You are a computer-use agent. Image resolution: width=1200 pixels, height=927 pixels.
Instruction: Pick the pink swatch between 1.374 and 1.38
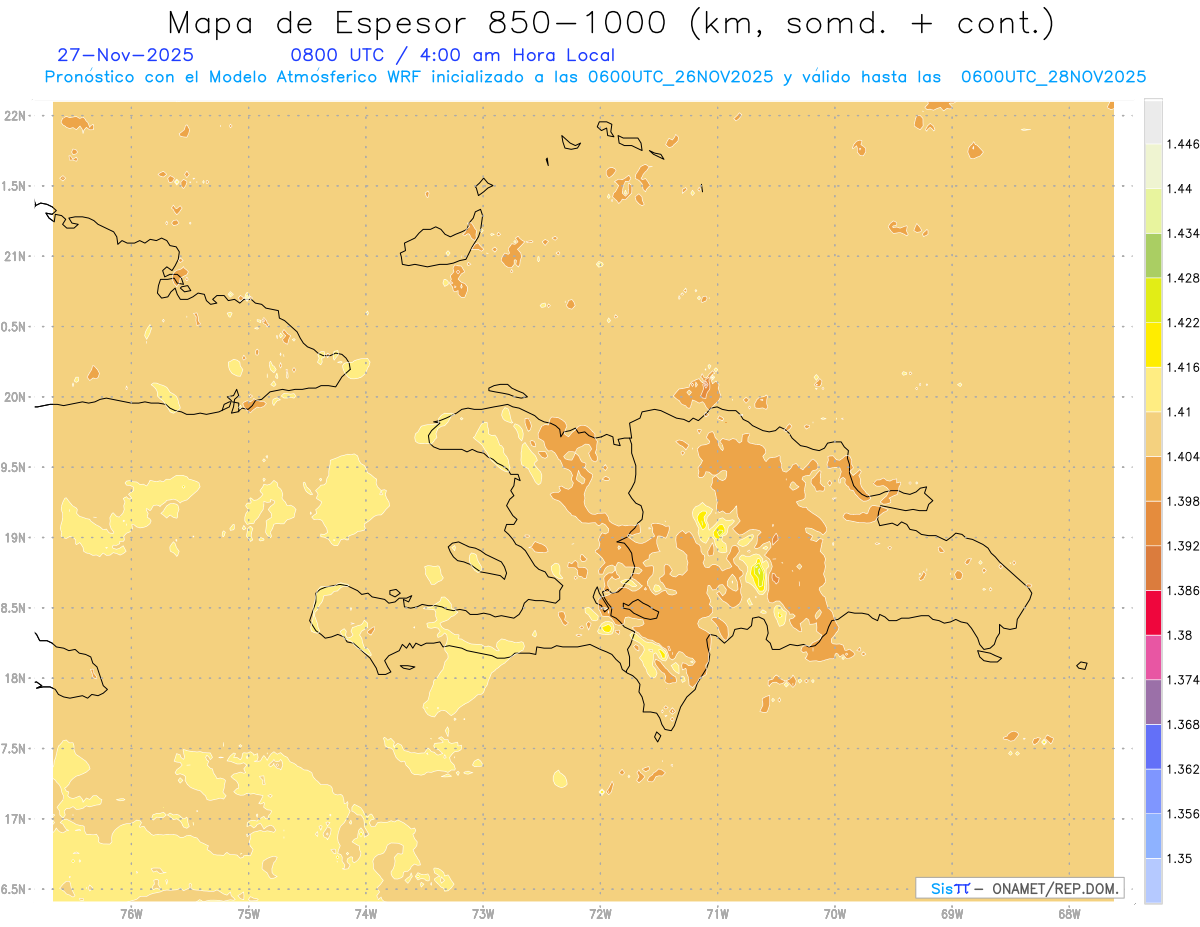click(x=1153, y=657)
